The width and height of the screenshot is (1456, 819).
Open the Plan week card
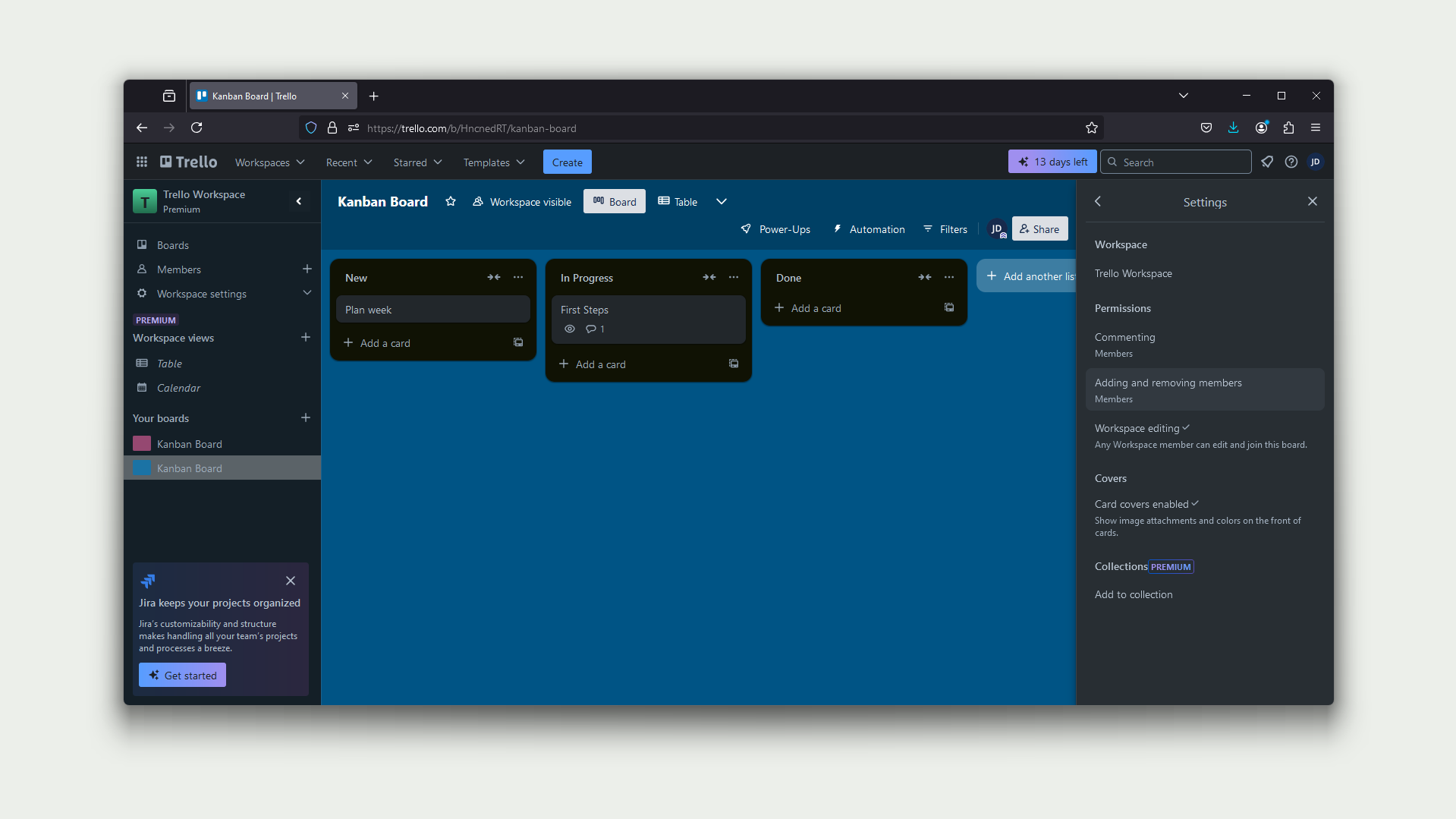point(432,310)
